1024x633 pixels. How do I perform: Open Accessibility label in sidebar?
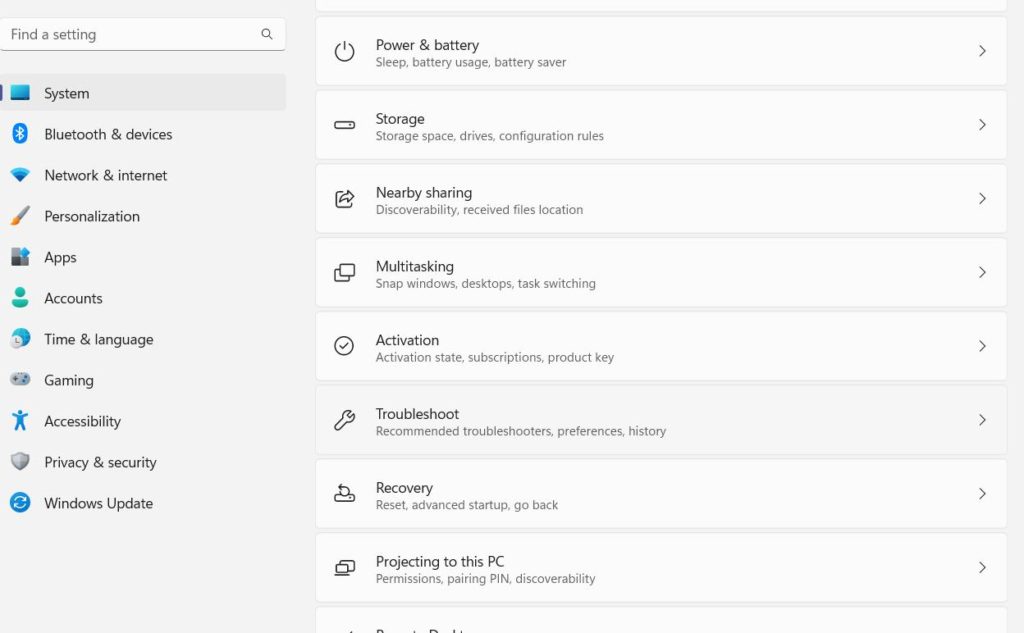point(82,421)
